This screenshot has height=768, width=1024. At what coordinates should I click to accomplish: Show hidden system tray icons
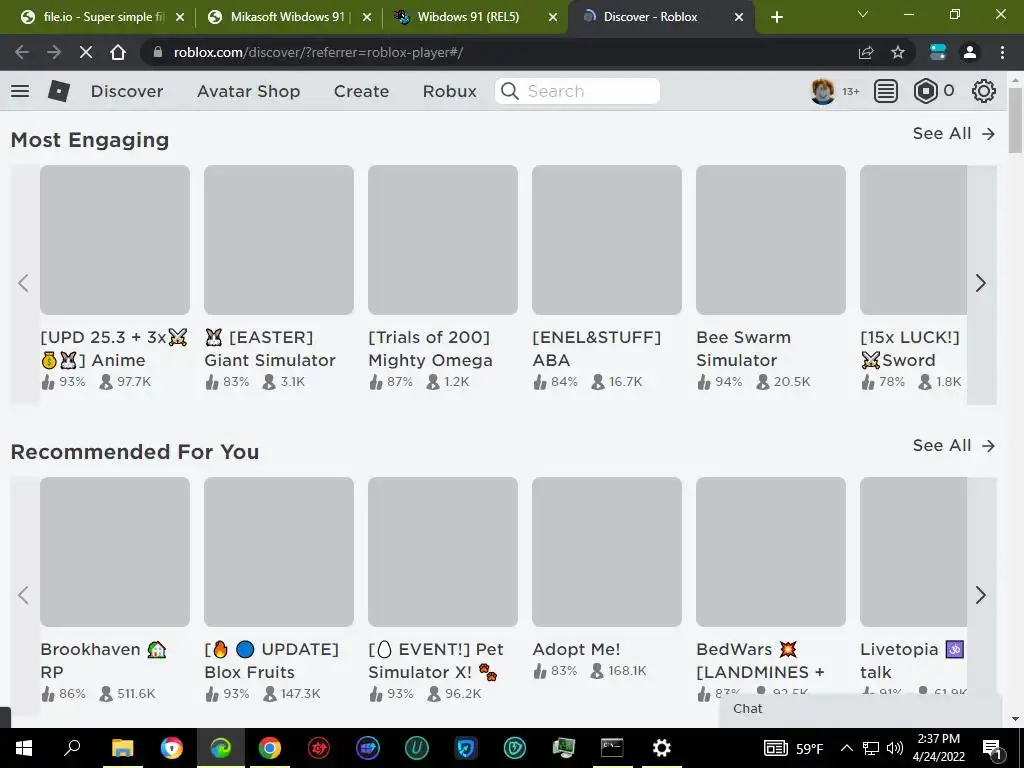pyautogui.click(x=846, y=748)
